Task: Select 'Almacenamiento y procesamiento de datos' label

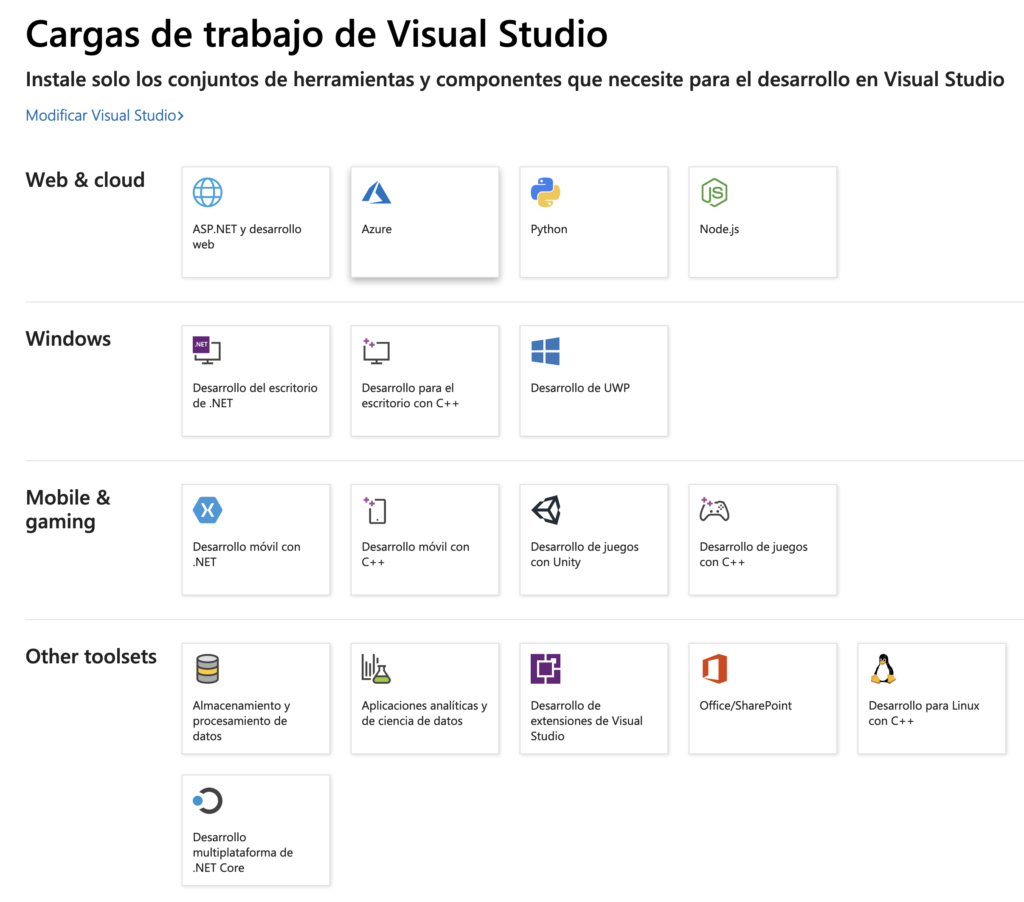Action: (241, 720)
